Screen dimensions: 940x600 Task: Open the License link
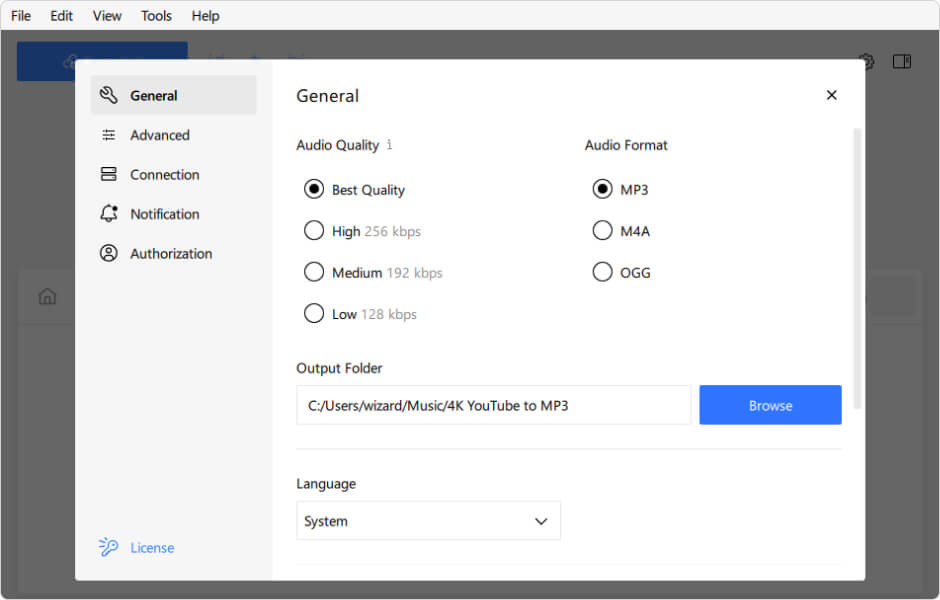click(x=152, y=548)
